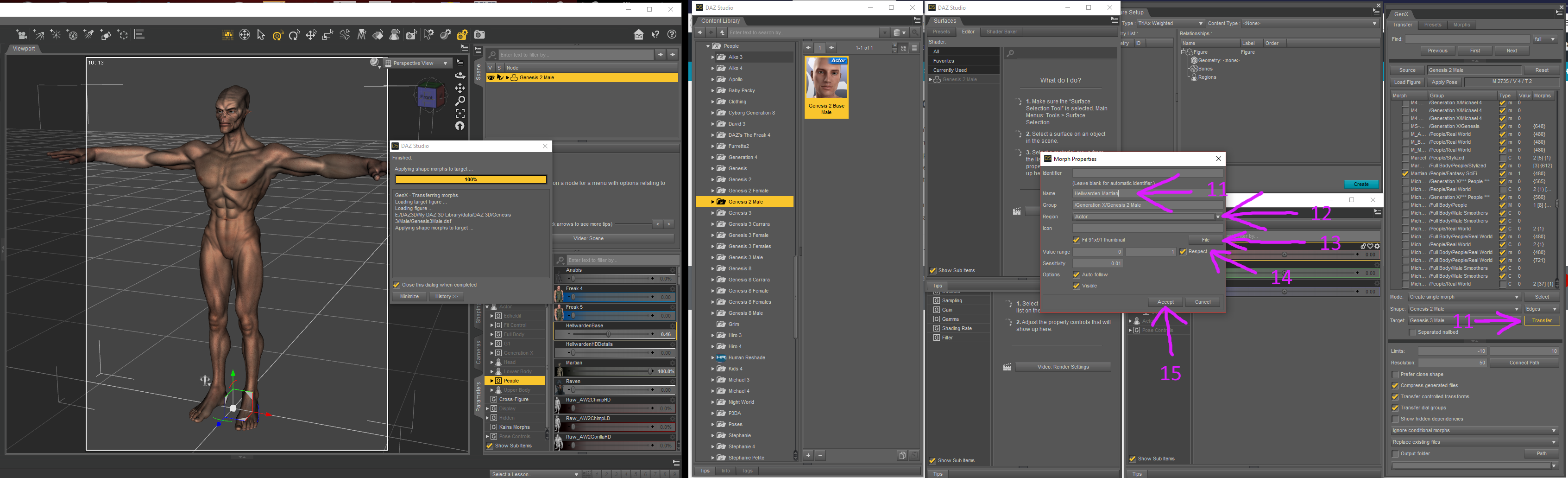Select the Surface Selection tool
This screenshot has width=1568, height=478.
point(378,35)
